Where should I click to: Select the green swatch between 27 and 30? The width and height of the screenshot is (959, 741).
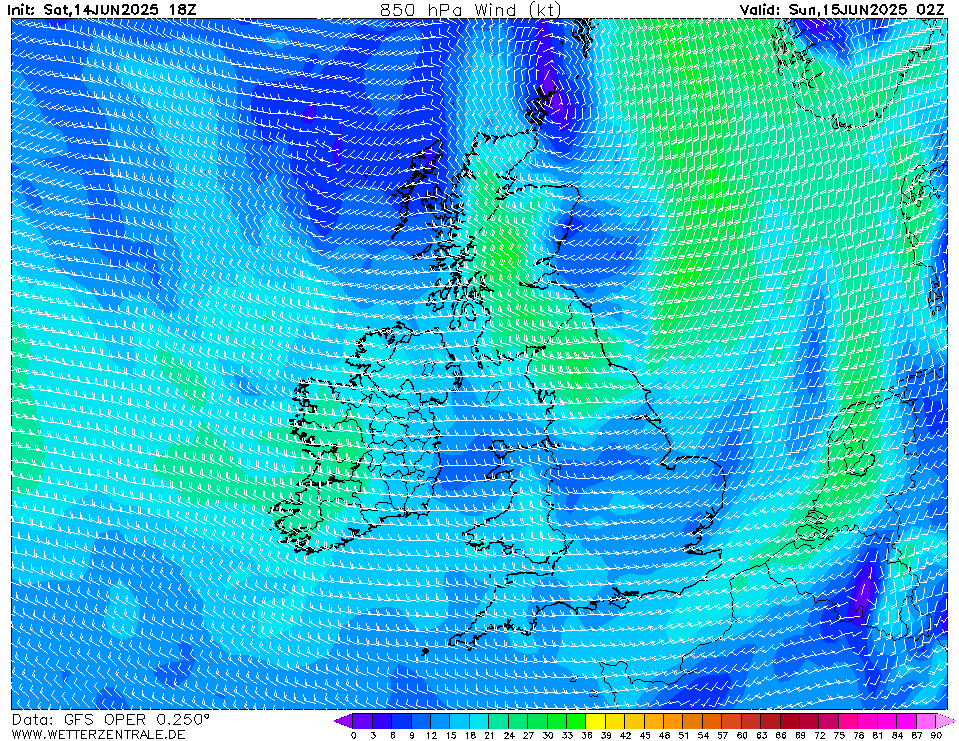pos(538,721)
